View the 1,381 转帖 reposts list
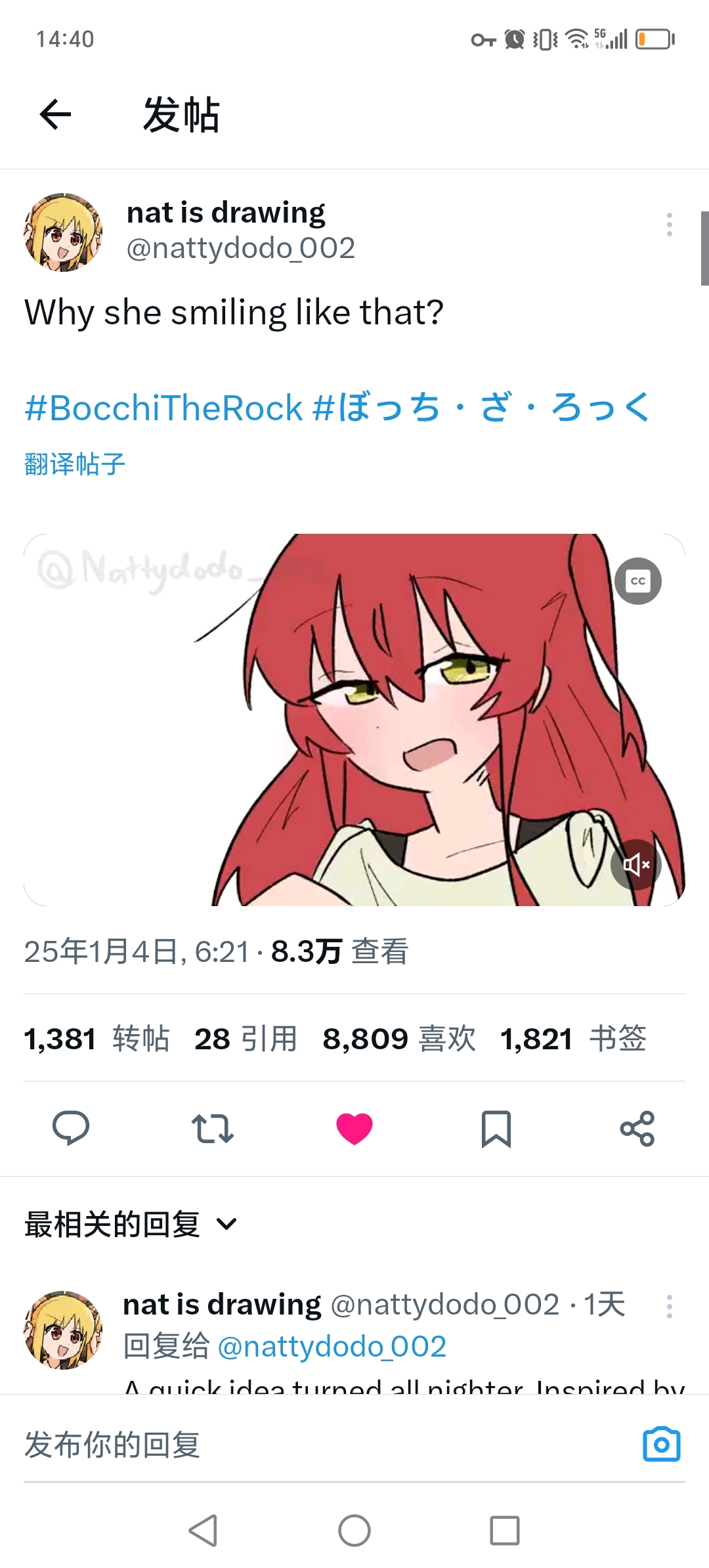The height and width of the screenshot is (1568, 709). pyautogui.click(x=97, y=1039)
